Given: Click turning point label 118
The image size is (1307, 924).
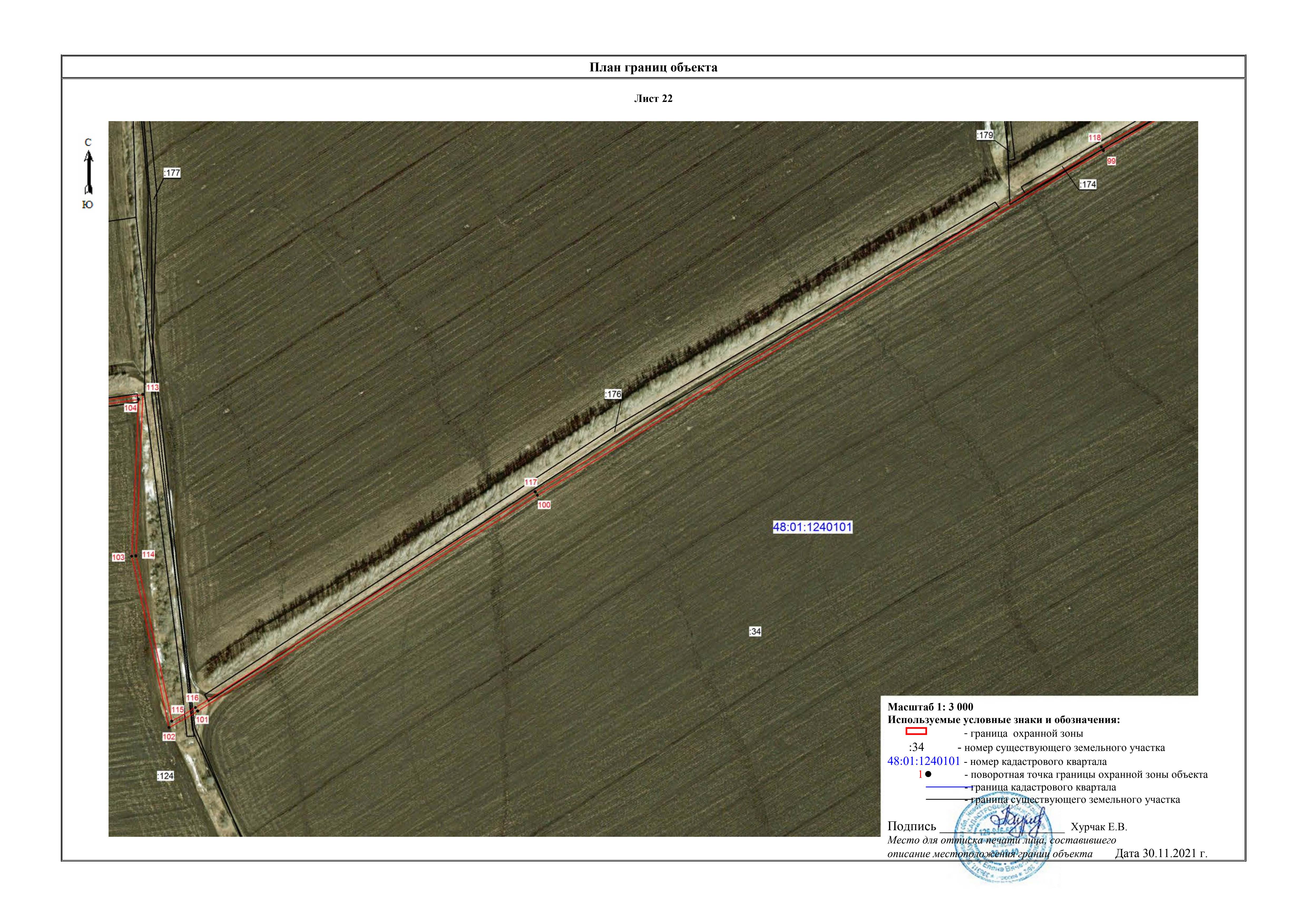Looking at the screenshot, I should pyautogui.click(x=1094, y=138).
